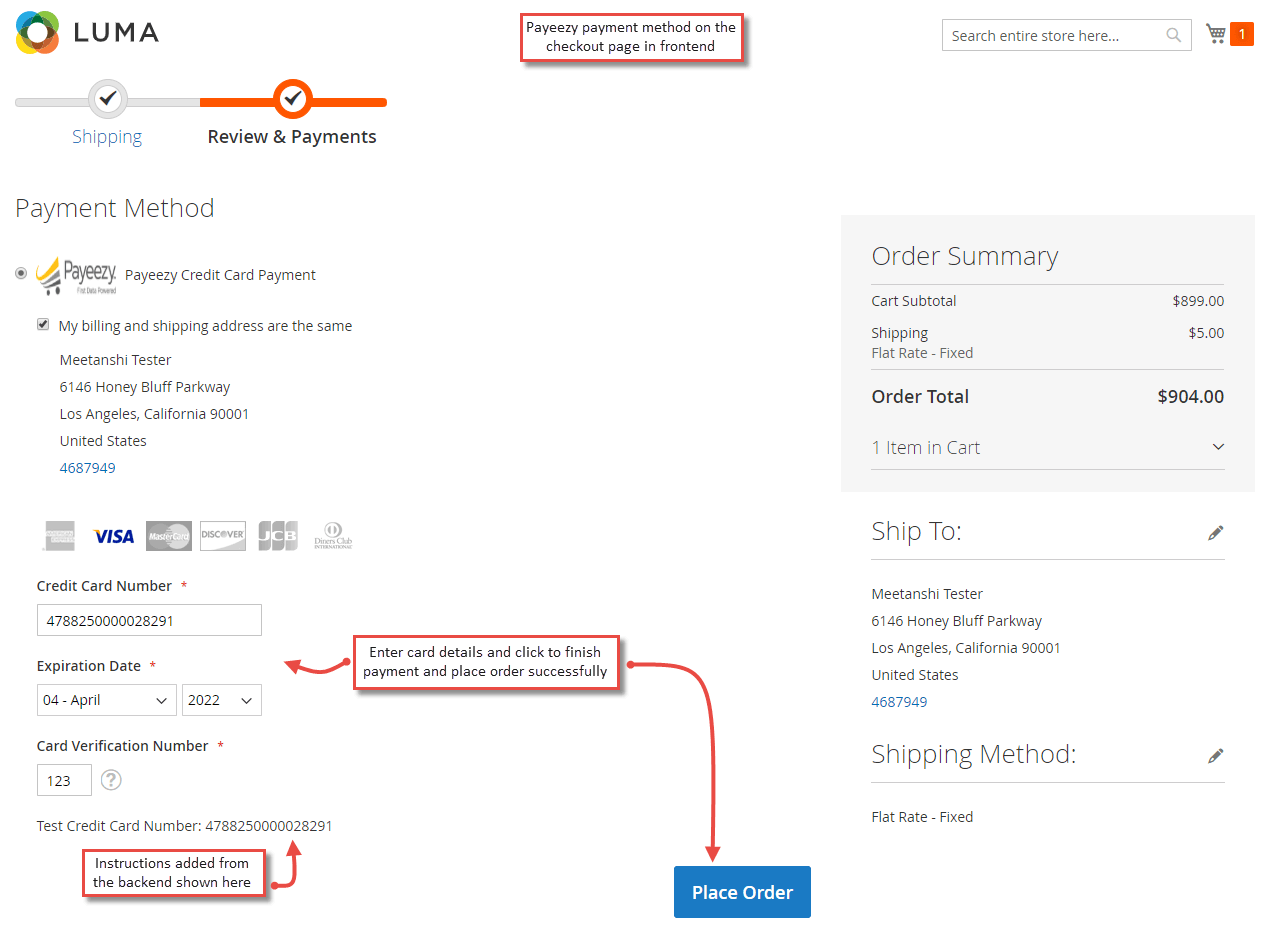Viewport: 1263px width, 927px height.
Task: Click the Visa card logo
Action: point(114,537)
